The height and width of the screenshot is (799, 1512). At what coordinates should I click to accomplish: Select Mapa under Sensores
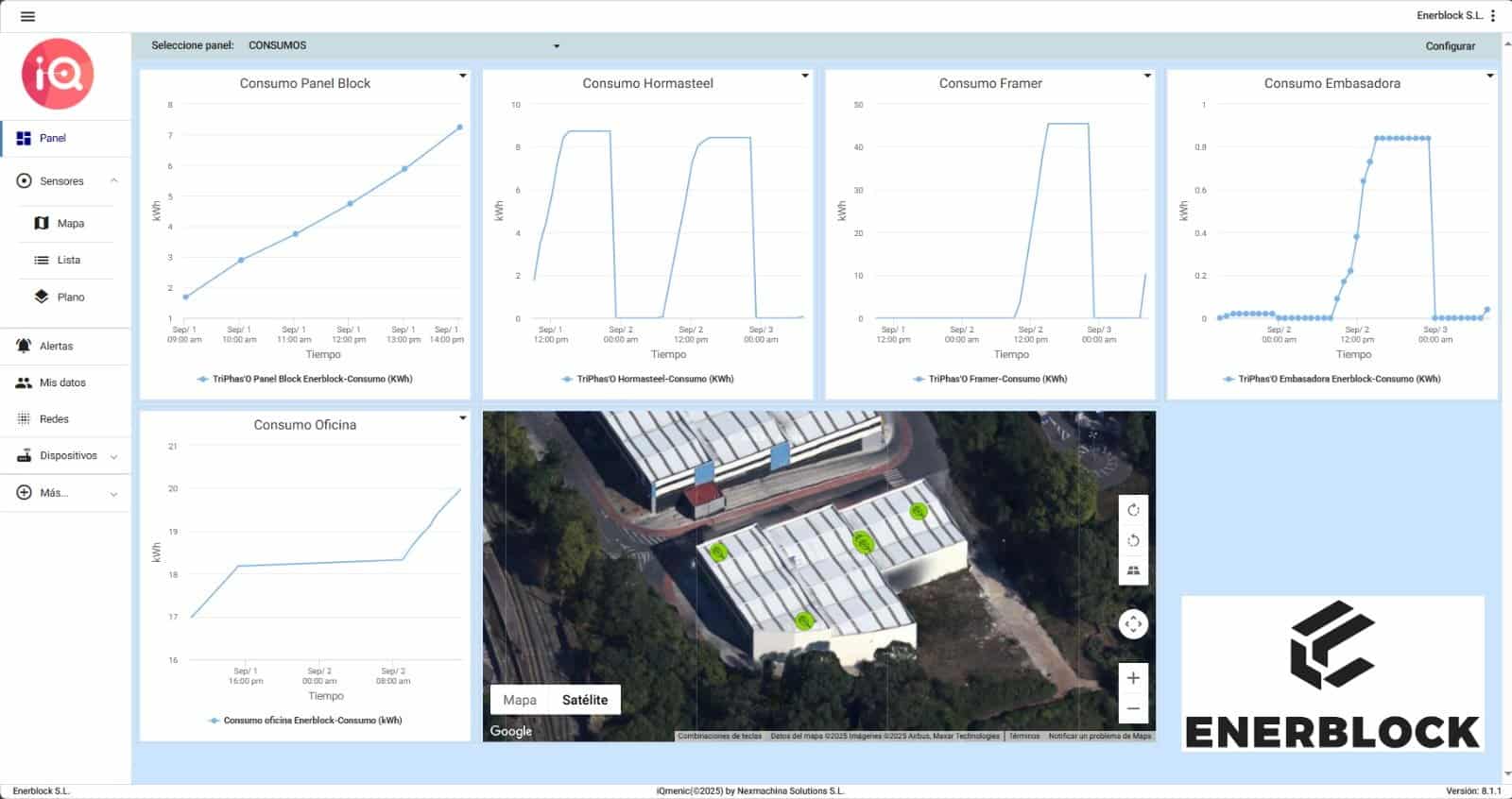point(70,223)
